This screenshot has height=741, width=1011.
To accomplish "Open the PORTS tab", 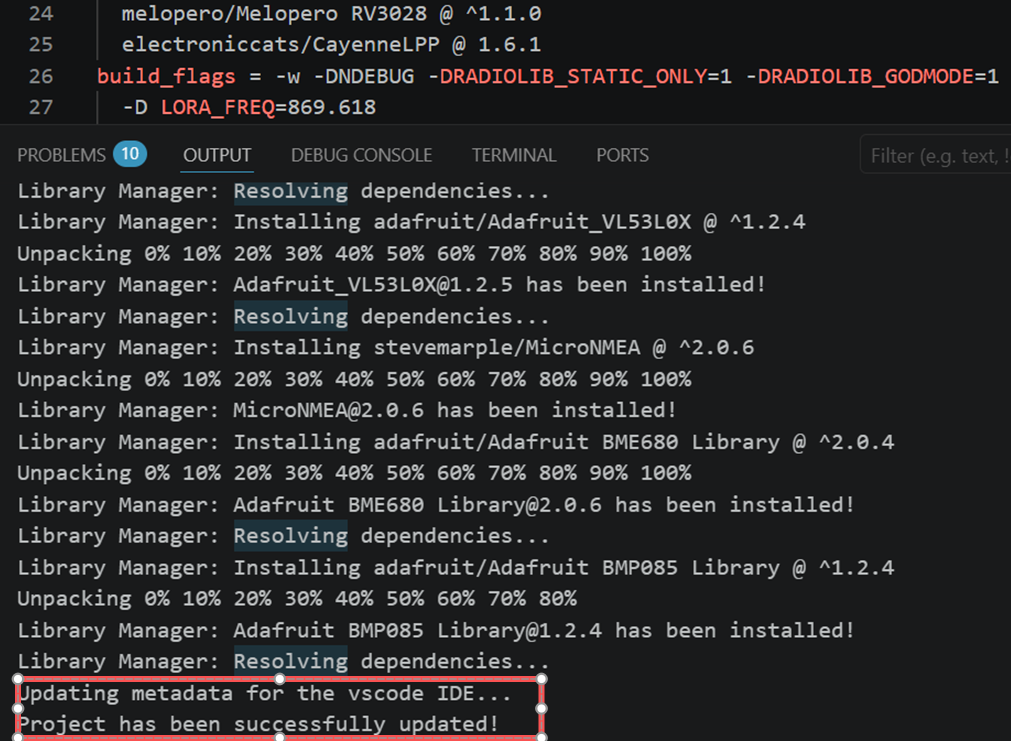I will click(x=622, y=155).
